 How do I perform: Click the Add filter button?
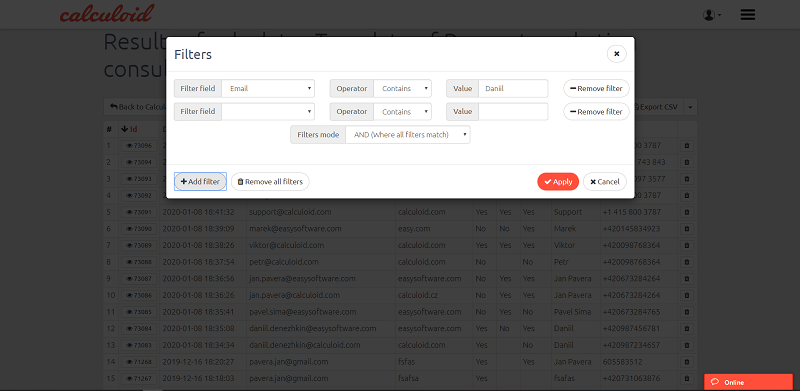pos(201,182)
